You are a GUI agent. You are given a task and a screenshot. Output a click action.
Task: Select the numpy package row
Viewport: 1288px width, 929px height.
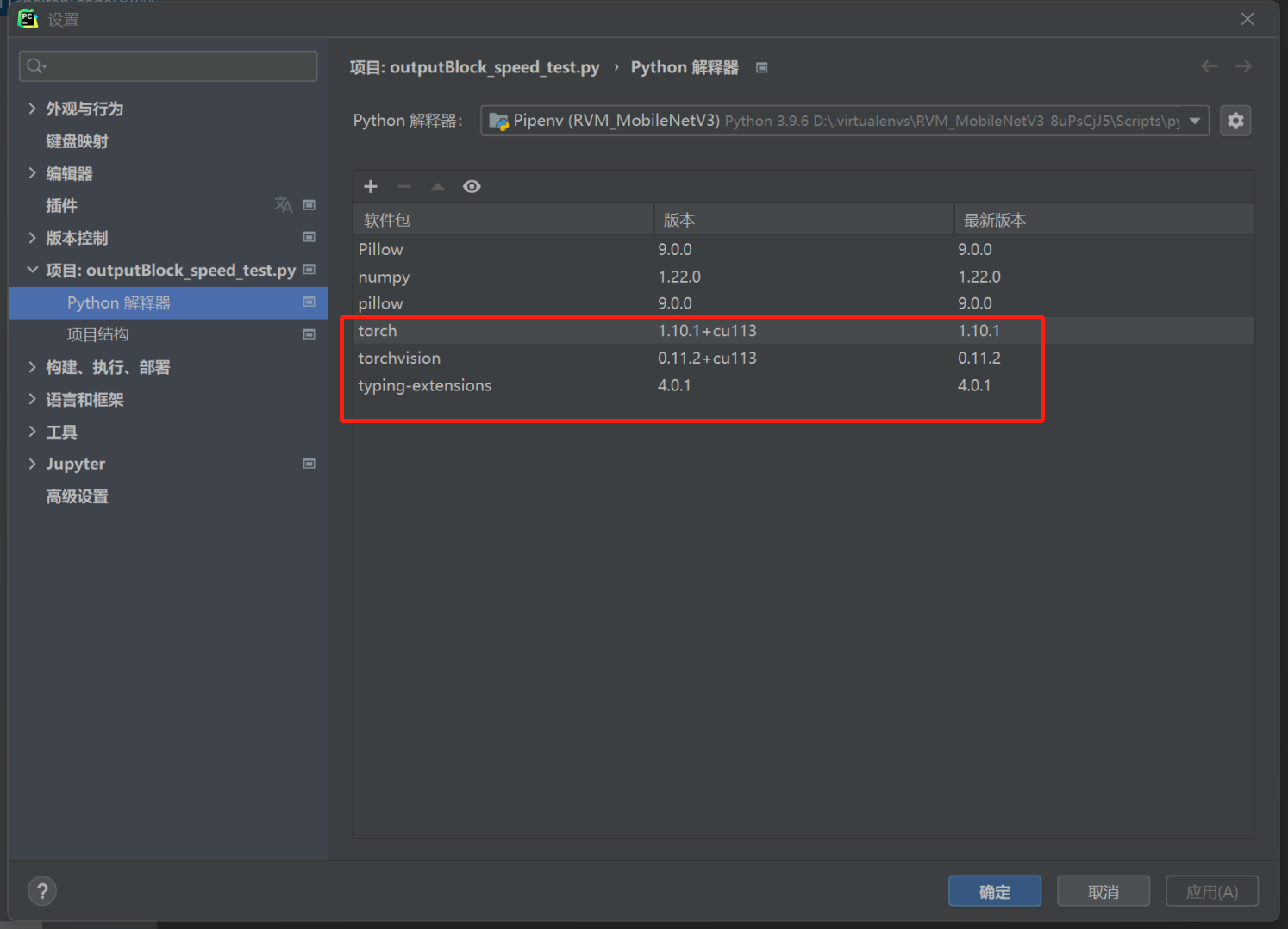pyautogui.click(x=803, y=277)
